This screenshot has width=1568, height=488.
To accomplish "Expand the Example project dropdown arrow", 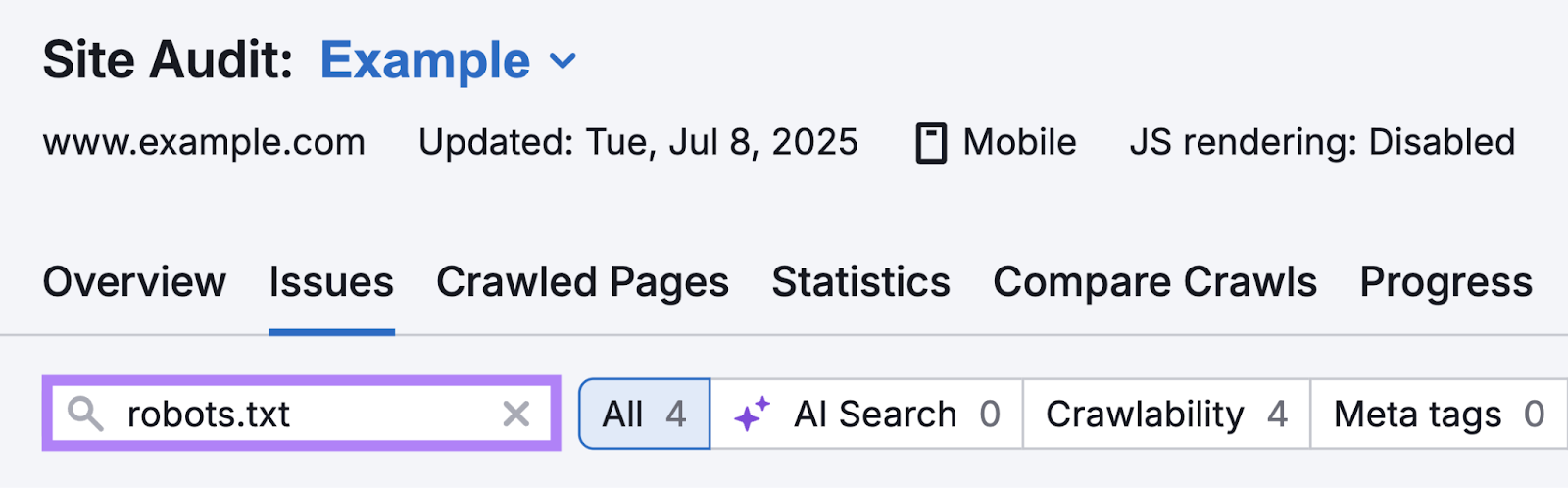I will click(563, 62).
